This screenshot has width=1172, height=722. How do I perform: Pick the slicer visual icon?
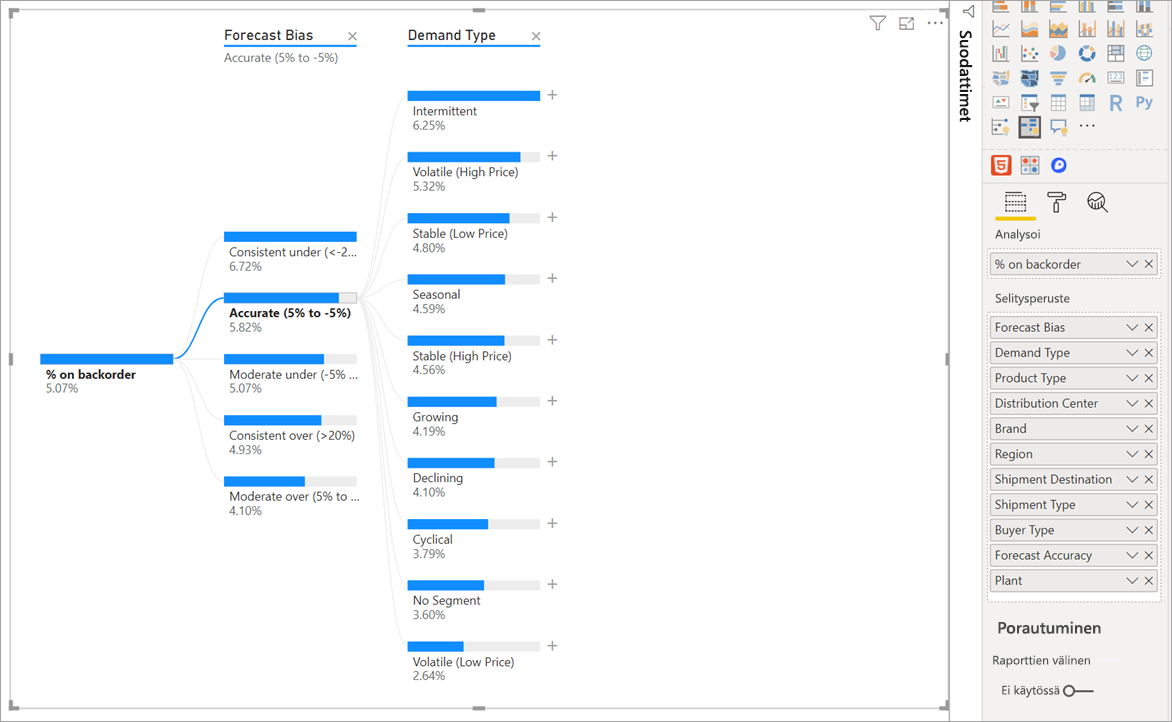pyautogui.click(x=1029, y=102)
